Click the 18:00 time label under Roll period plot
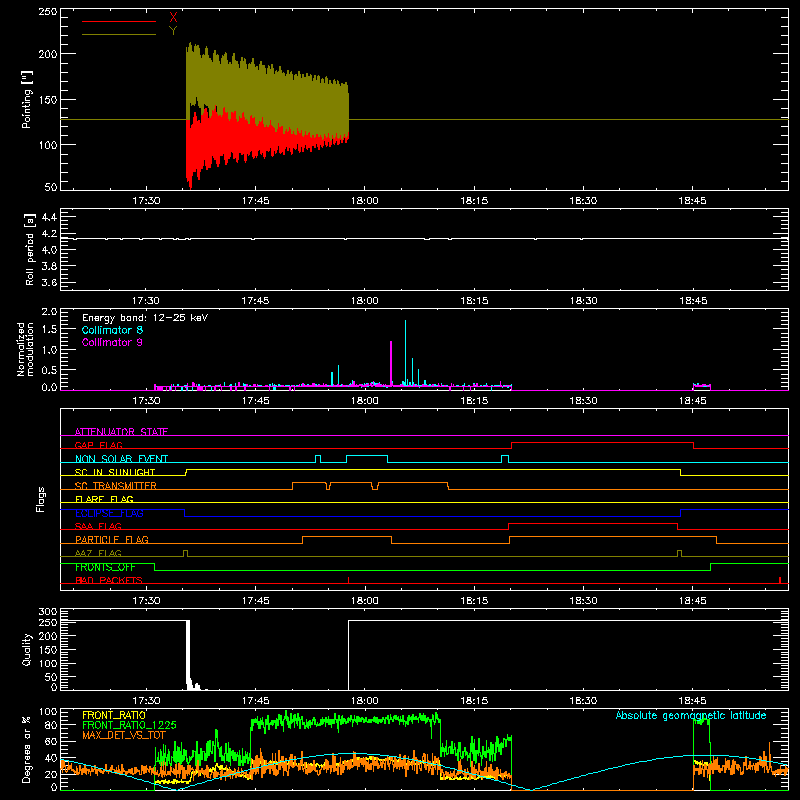 pos(364,301)
